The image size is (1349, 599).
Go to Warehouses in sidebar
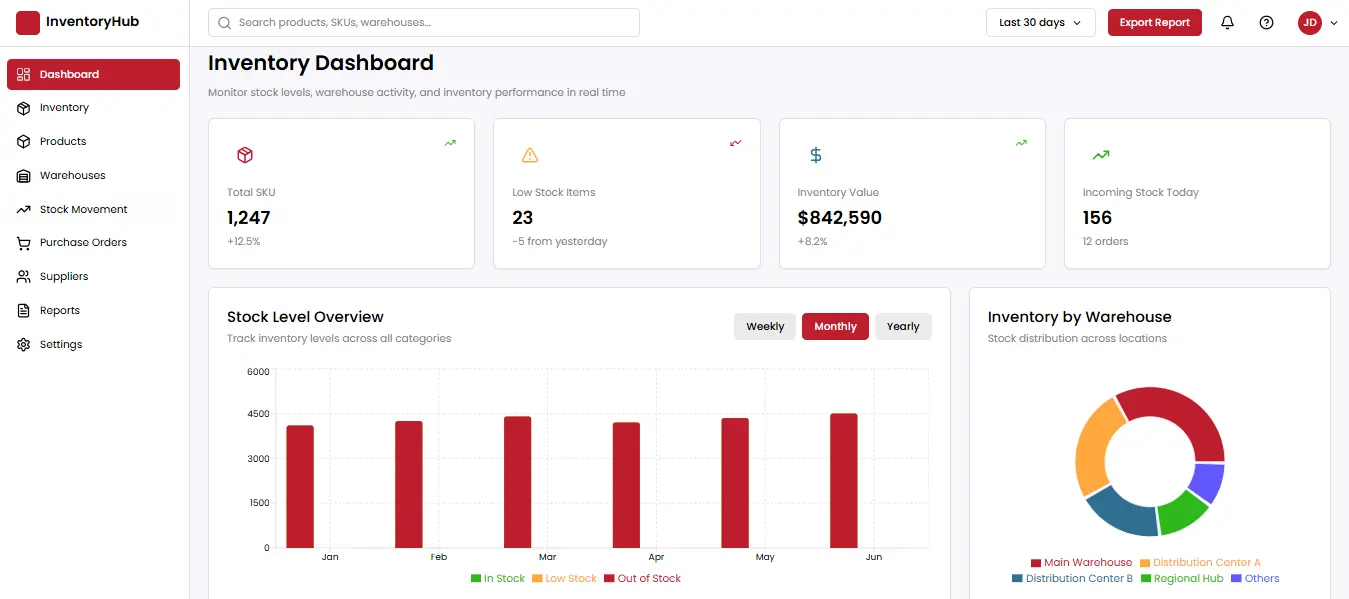coord(72,175)
